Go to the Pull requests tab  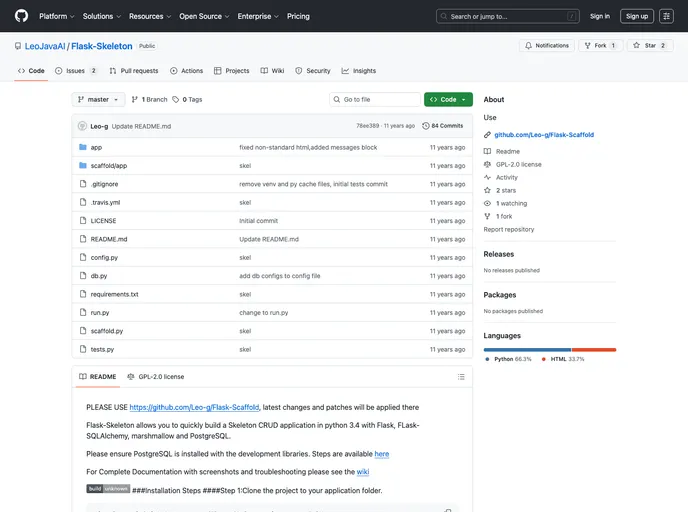(133, 71)
